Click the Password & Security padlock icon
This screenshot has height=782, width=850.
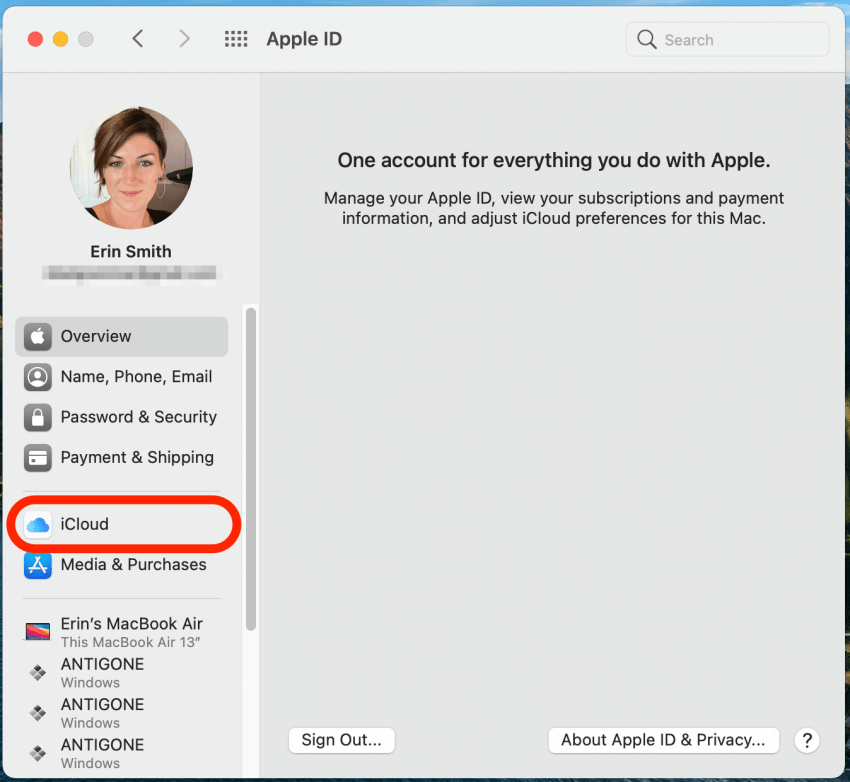(x=37, y=417)
